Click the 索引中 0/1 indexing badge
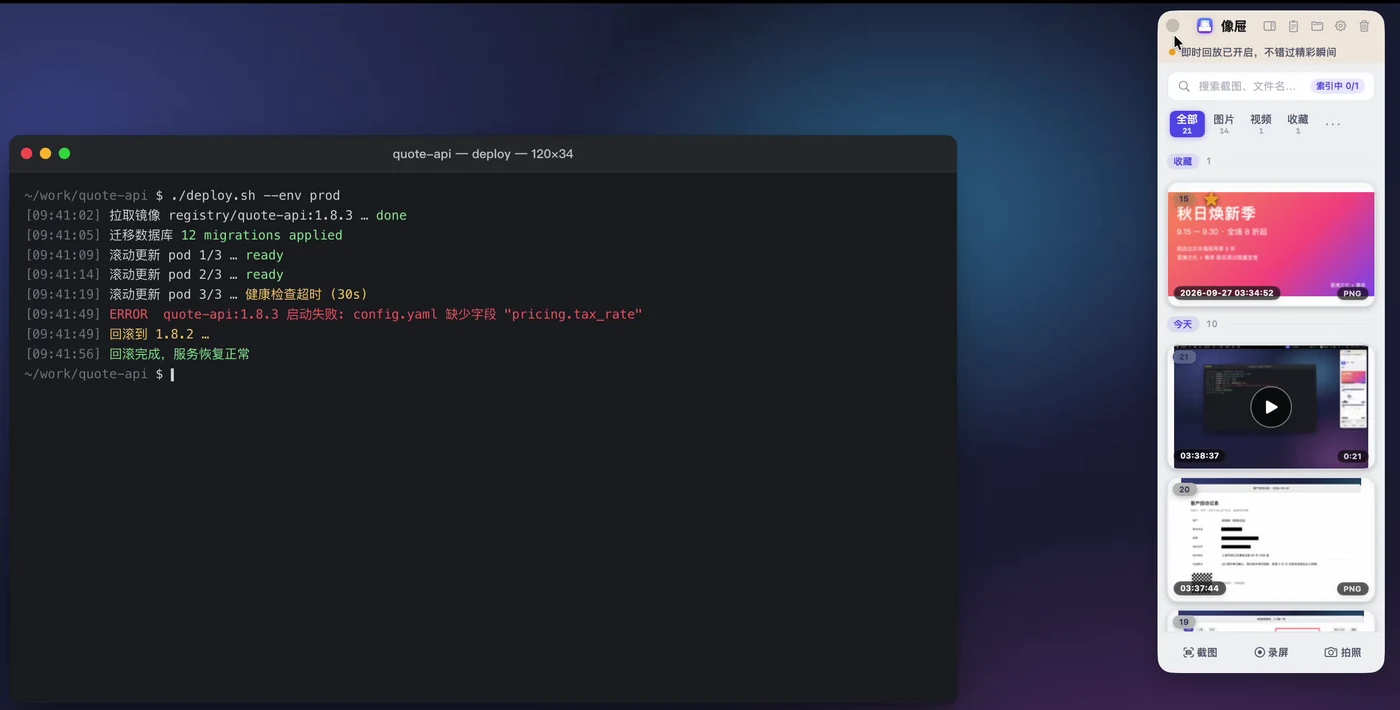1400x710 pixels. click(x=1338, y=87)
